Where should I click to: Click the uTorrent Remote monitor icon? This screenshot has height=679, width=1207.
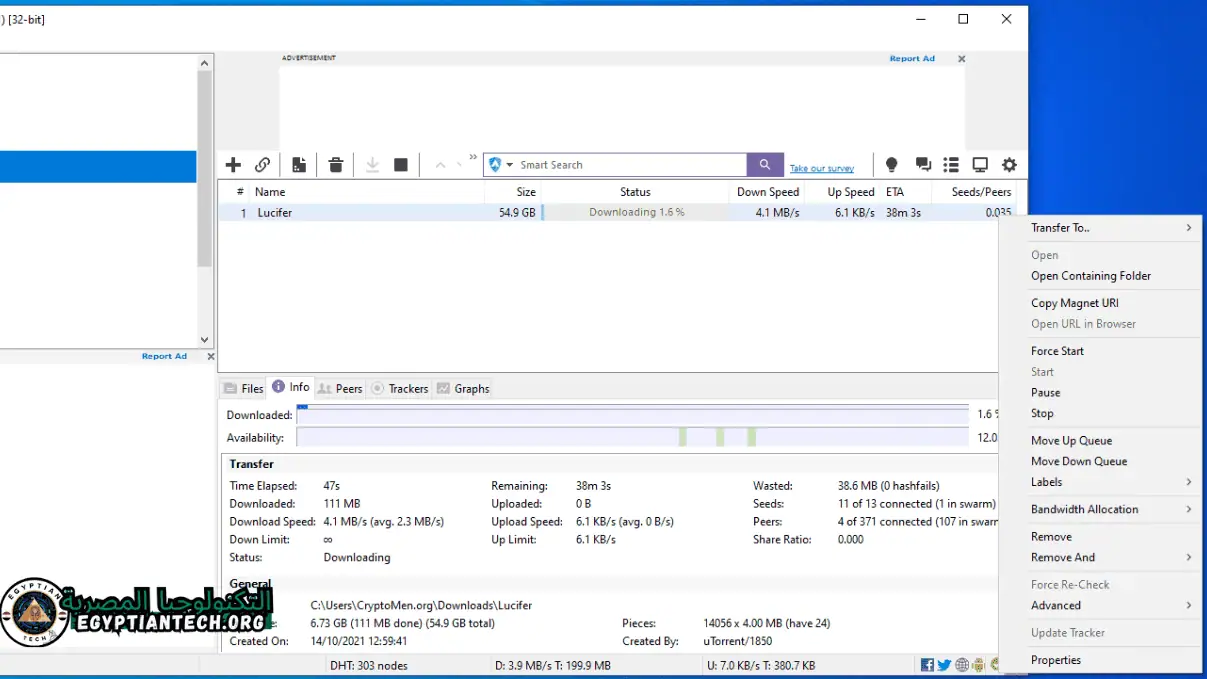pos(980,164)
